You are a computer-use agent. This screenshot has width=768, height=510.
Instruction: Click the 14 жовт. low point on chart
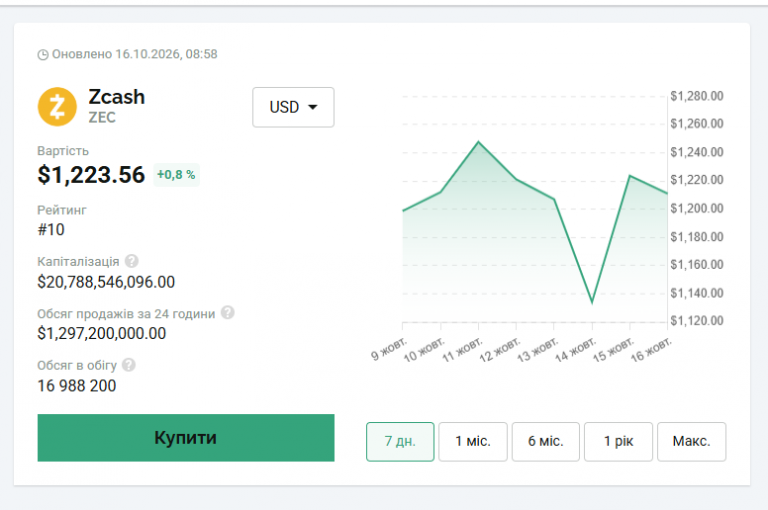point(592,302)
